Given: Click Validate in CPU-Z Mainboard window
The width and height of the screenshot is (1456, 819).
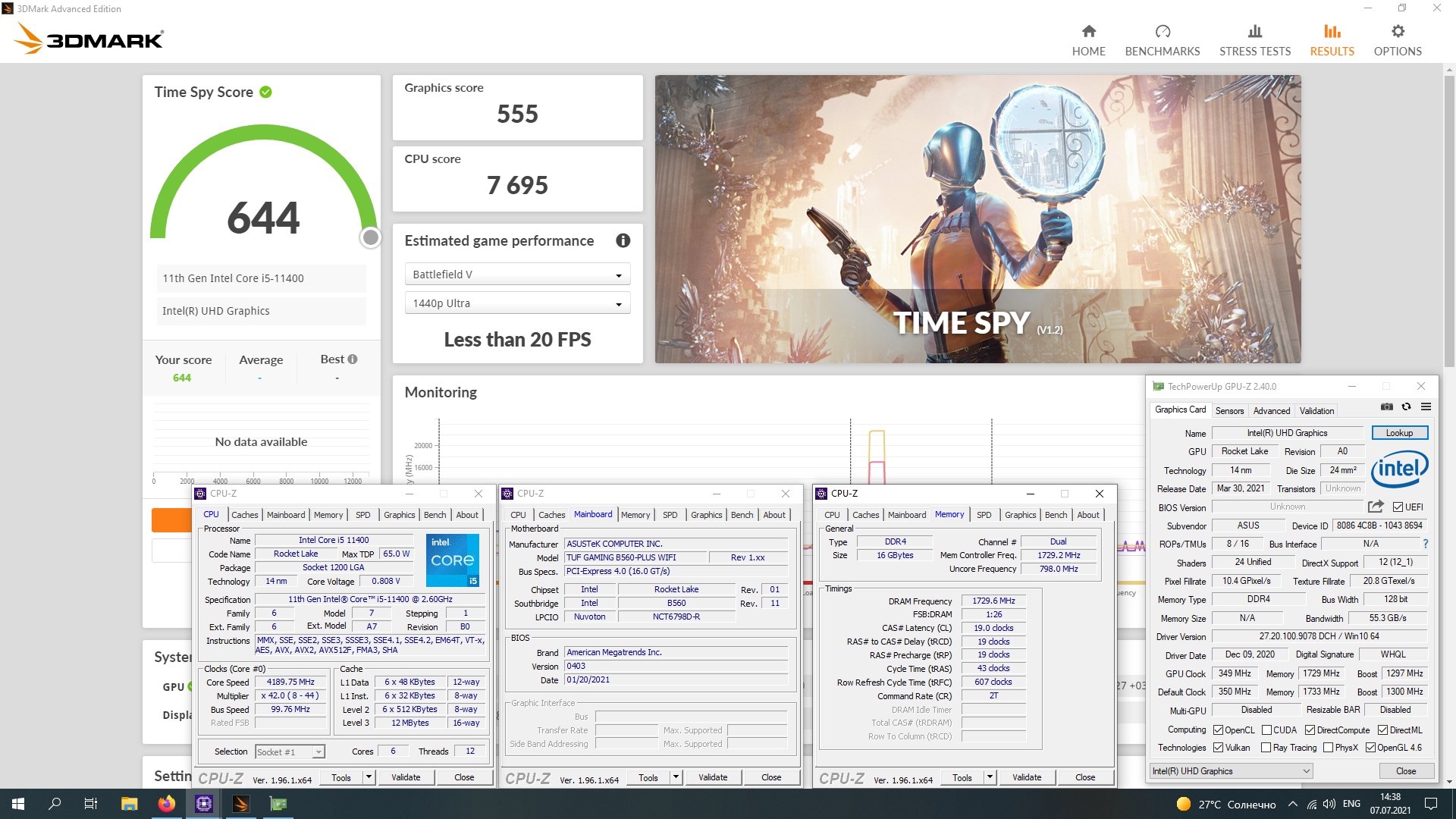Looking at the screenshot, I should tap(713, 777).
